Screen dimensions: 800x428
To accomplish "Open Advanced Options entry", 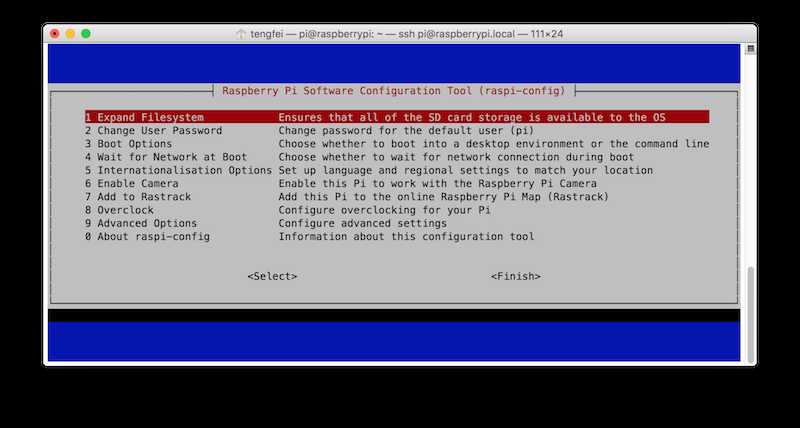I will pyautogui.click(x=141, y=223).
